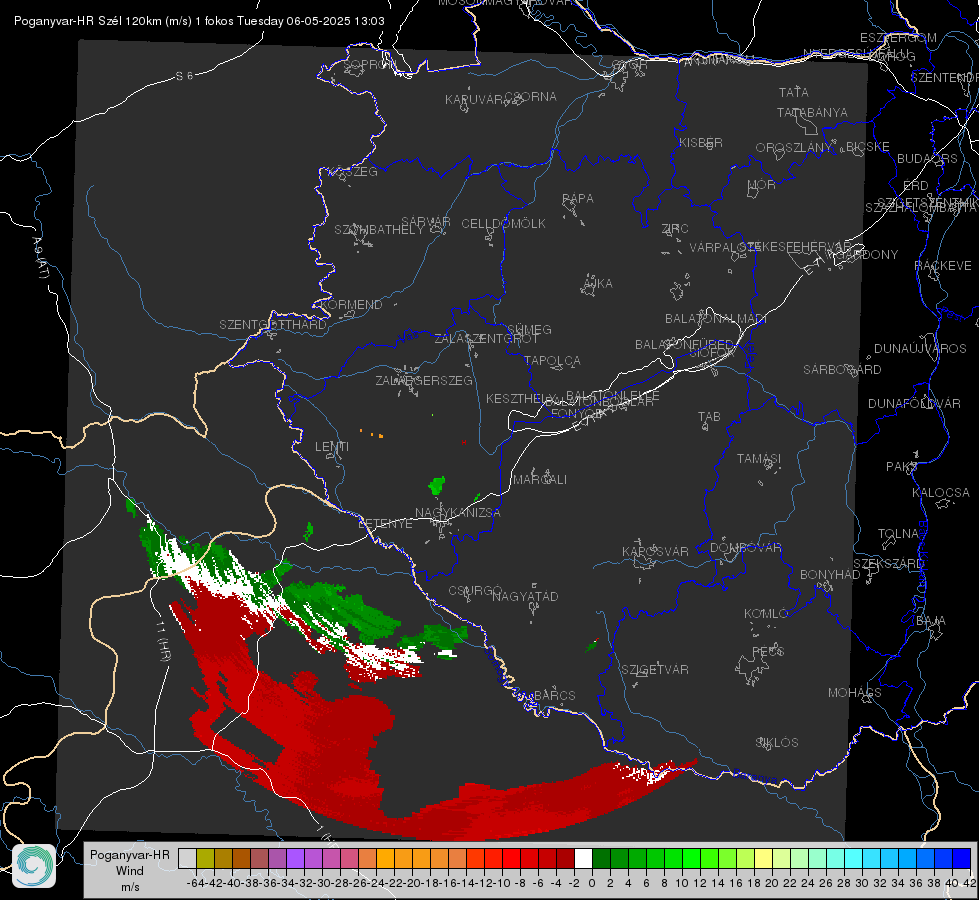Click the KESZTHELY city label

pos(521,398)
